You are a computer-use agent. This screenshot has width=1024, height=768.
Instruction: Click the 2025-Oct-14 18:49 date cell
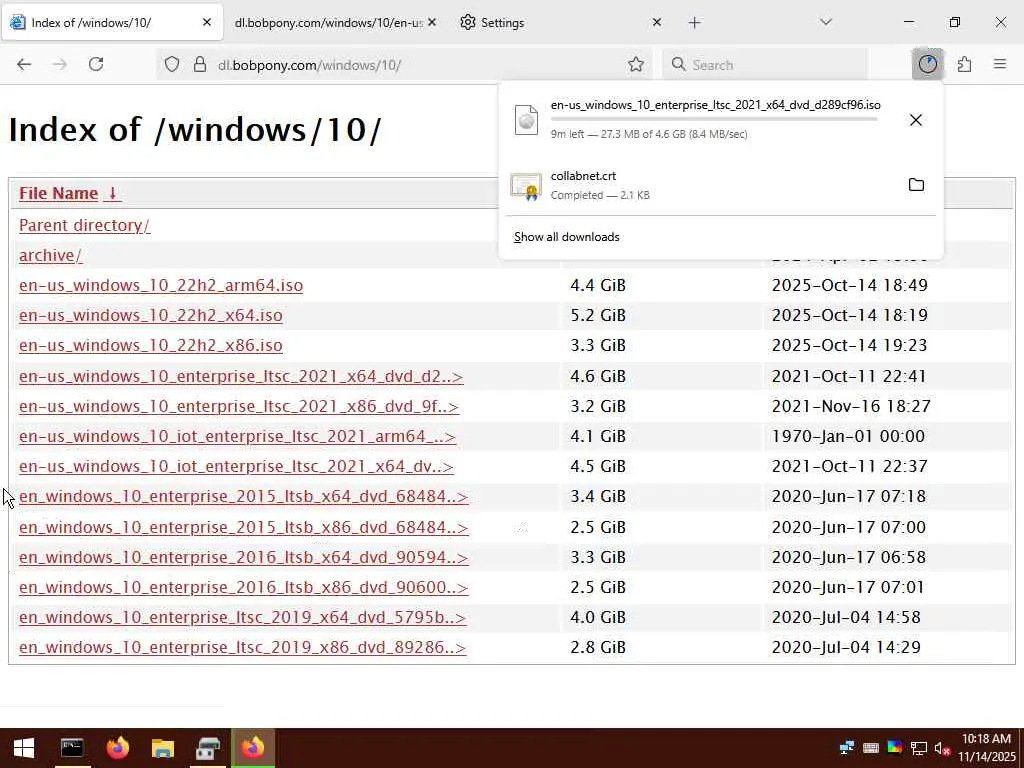(850, 285)
